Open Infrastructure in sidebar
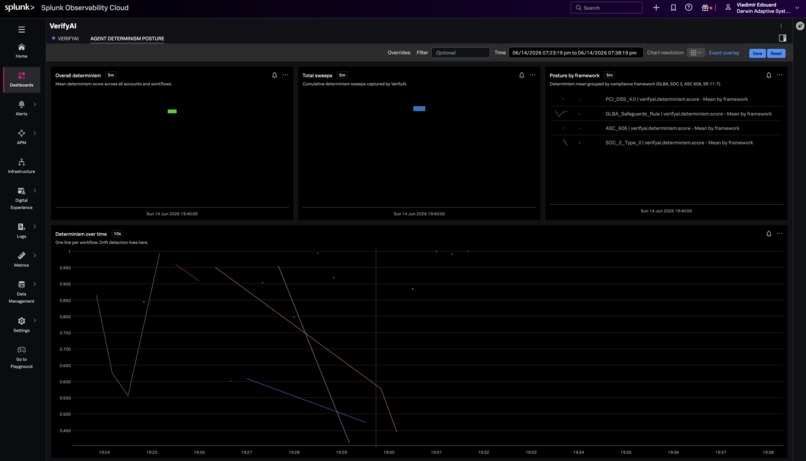Screen dimensions: 806x461 [x=22, y=165]
